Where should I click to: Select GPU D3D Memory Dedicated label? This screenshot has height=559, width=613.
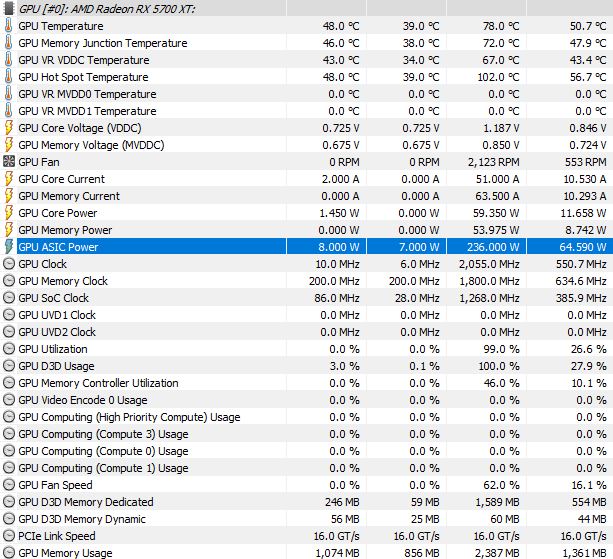[x=86, y=502]
